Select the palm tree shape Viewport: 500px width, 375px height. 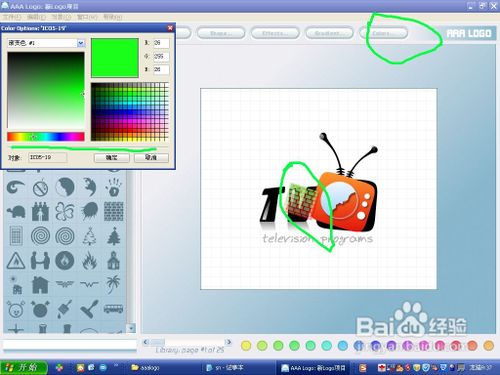(x=113, y=284)
